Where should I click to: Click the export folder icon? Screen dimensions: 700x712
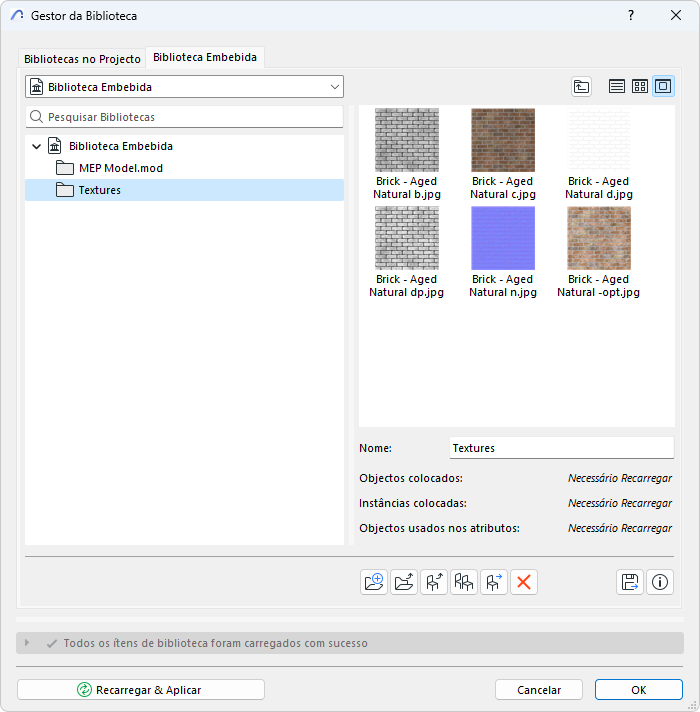(404, 582)
